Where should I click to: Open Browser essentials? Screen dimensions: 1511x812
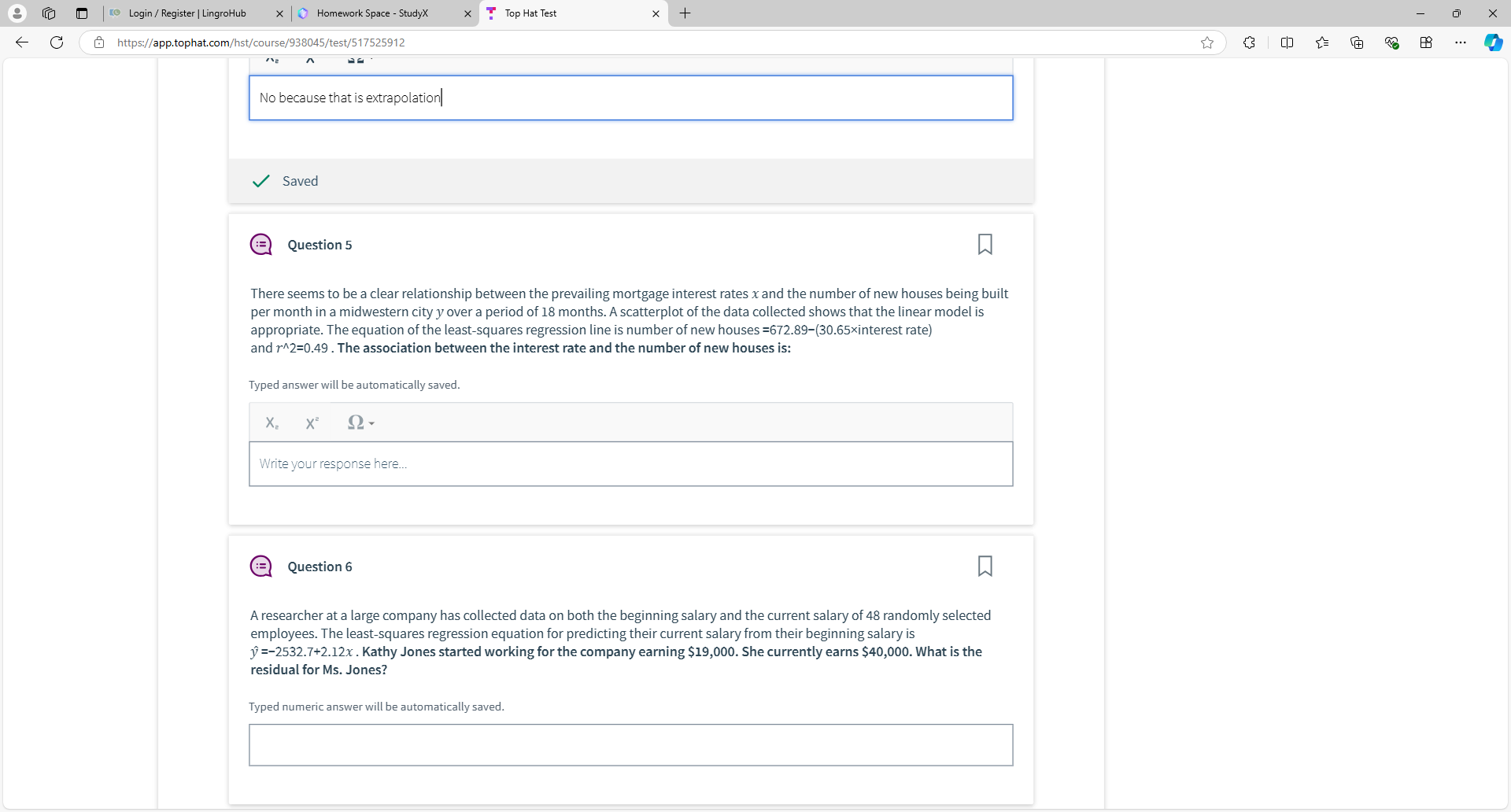pyautogui.click(x=1391, y=42)
